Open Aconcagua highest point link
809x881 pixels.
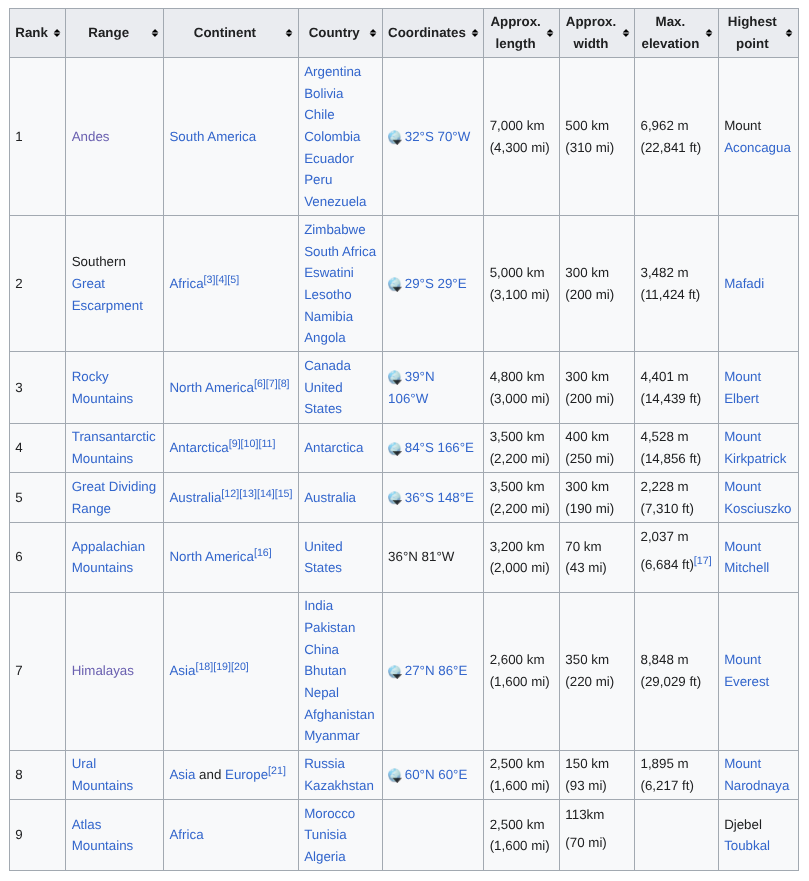pos(757,148)
